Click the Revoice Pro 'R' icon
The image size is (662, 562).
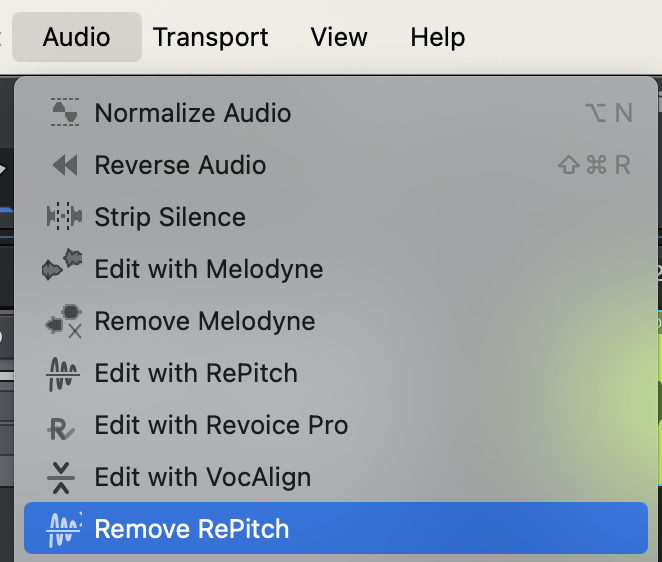(64, 427)
